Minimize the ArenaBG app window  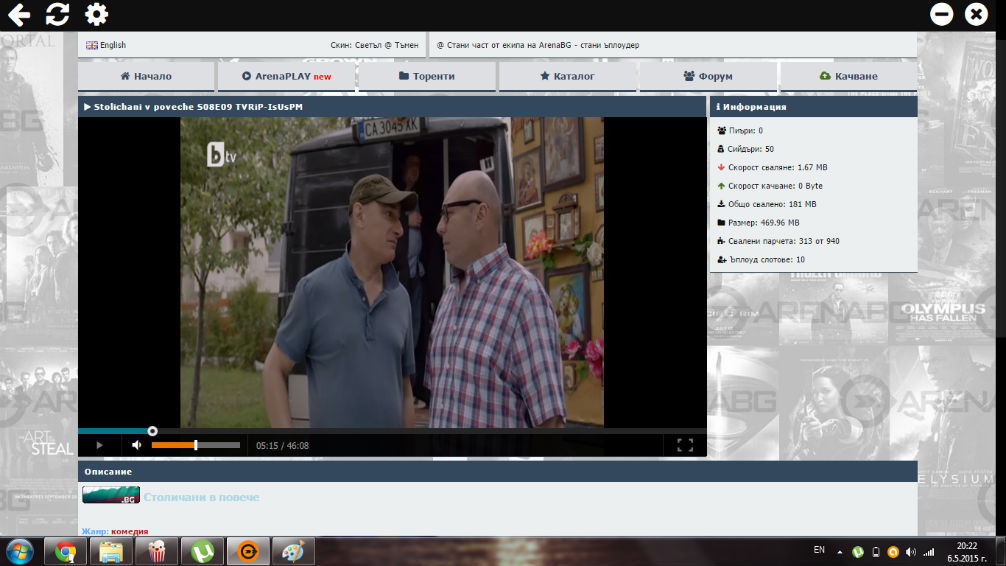(941, 14)
